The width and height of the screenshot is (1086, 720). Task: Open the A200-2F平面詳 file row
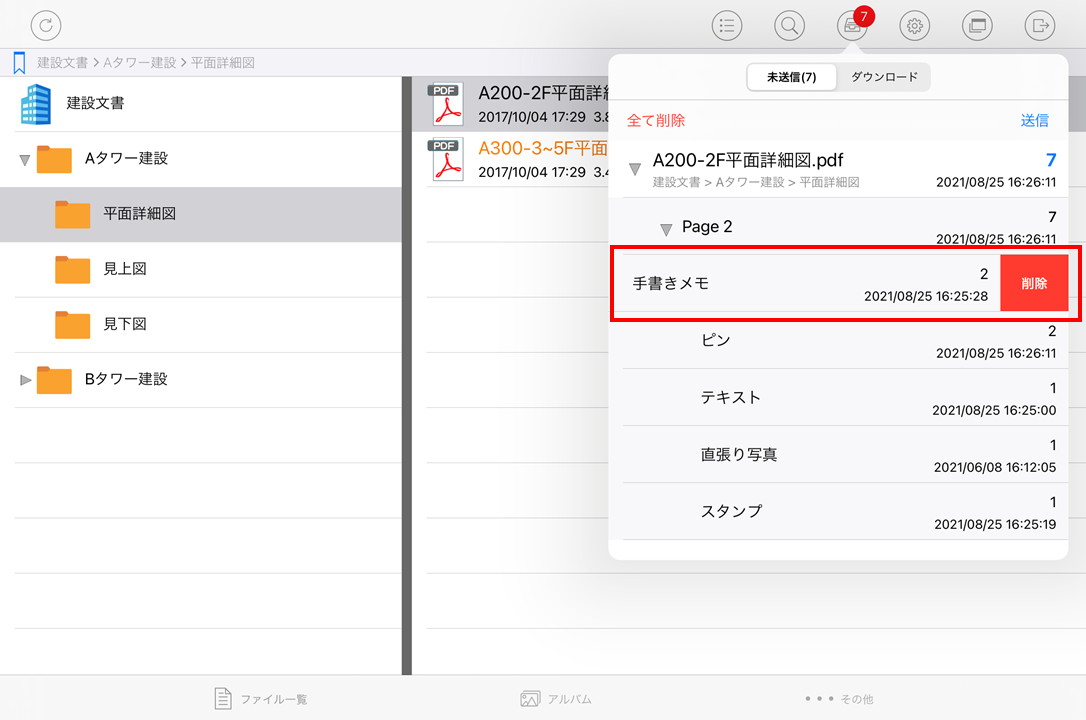(x=510, y=105)
